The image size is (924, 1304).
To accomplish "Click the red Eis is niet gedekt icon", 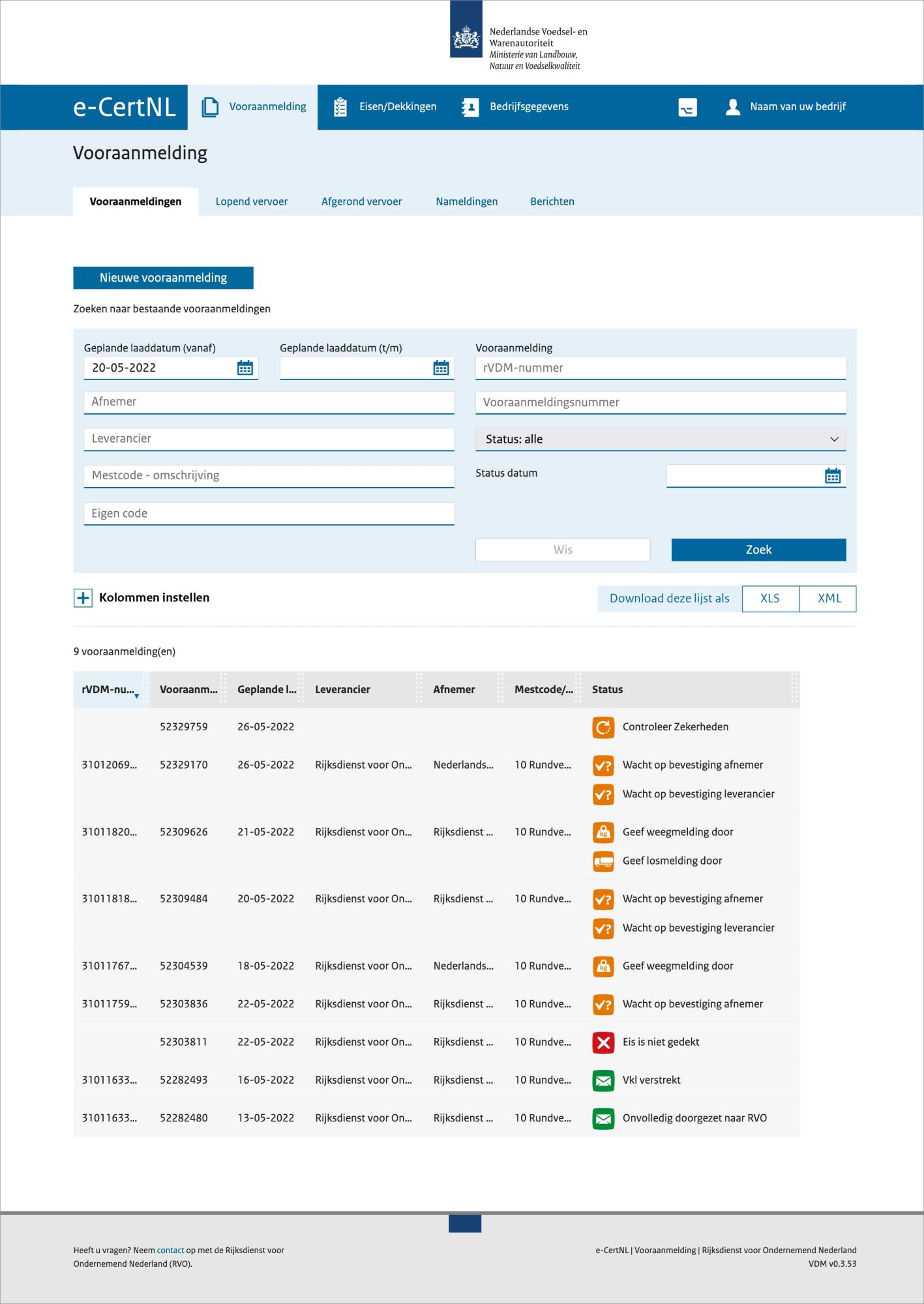I will 603,1042.
